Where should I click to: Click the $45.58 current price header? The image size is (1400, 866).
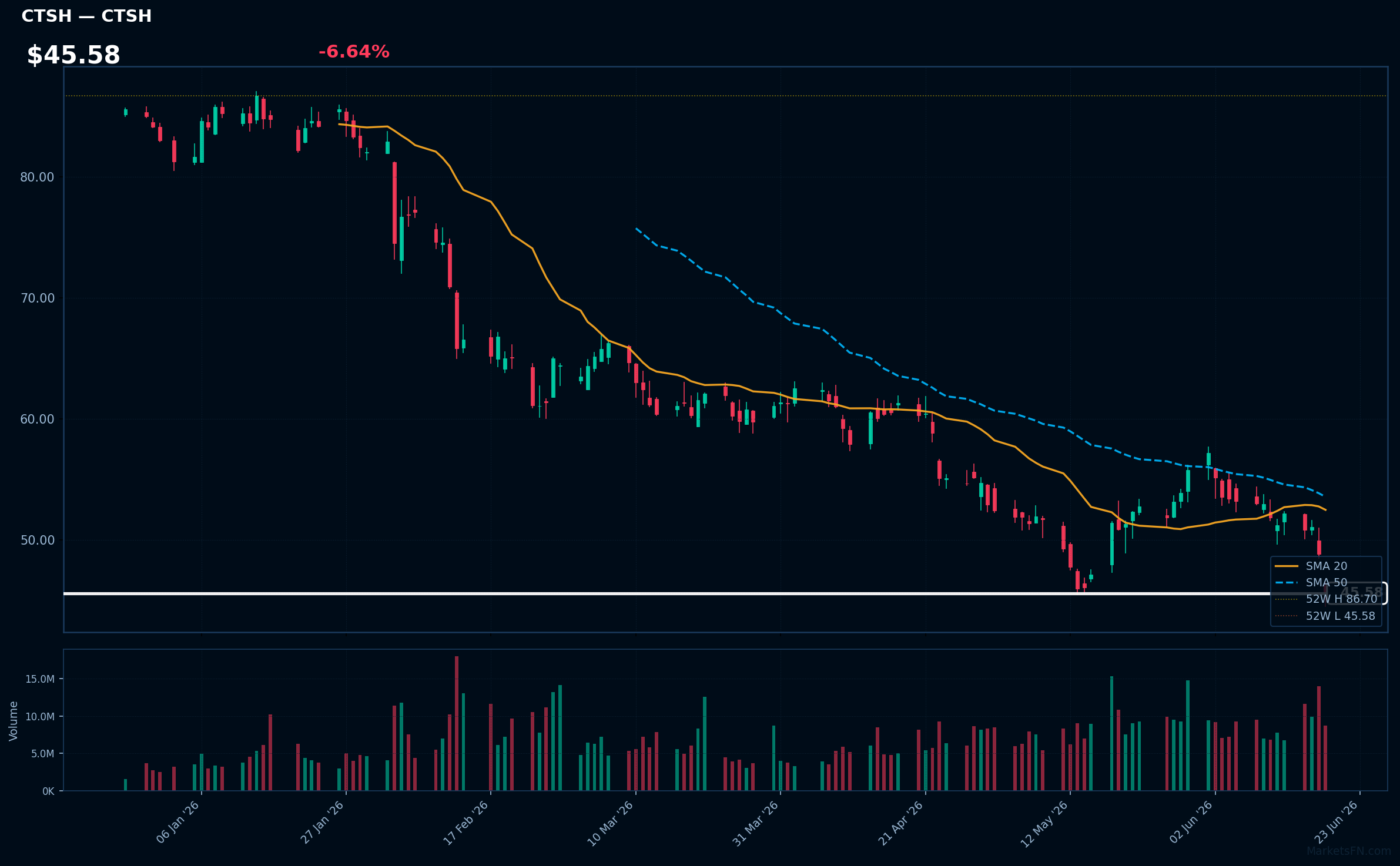(73, 55)
